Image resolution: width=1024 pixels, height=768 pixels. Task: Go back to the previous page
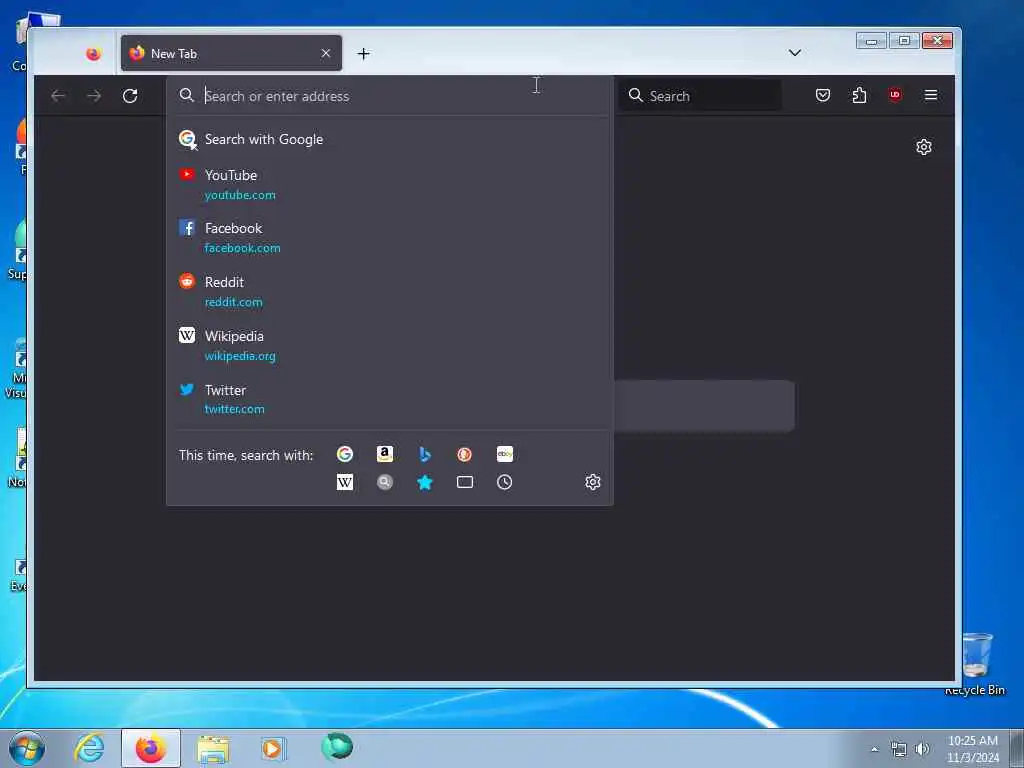(x=58, y=96)
